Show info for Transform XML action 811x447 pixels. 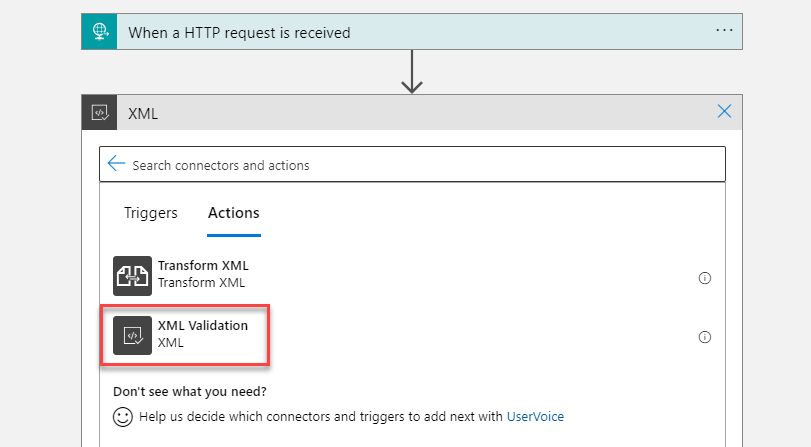(704, 278)
